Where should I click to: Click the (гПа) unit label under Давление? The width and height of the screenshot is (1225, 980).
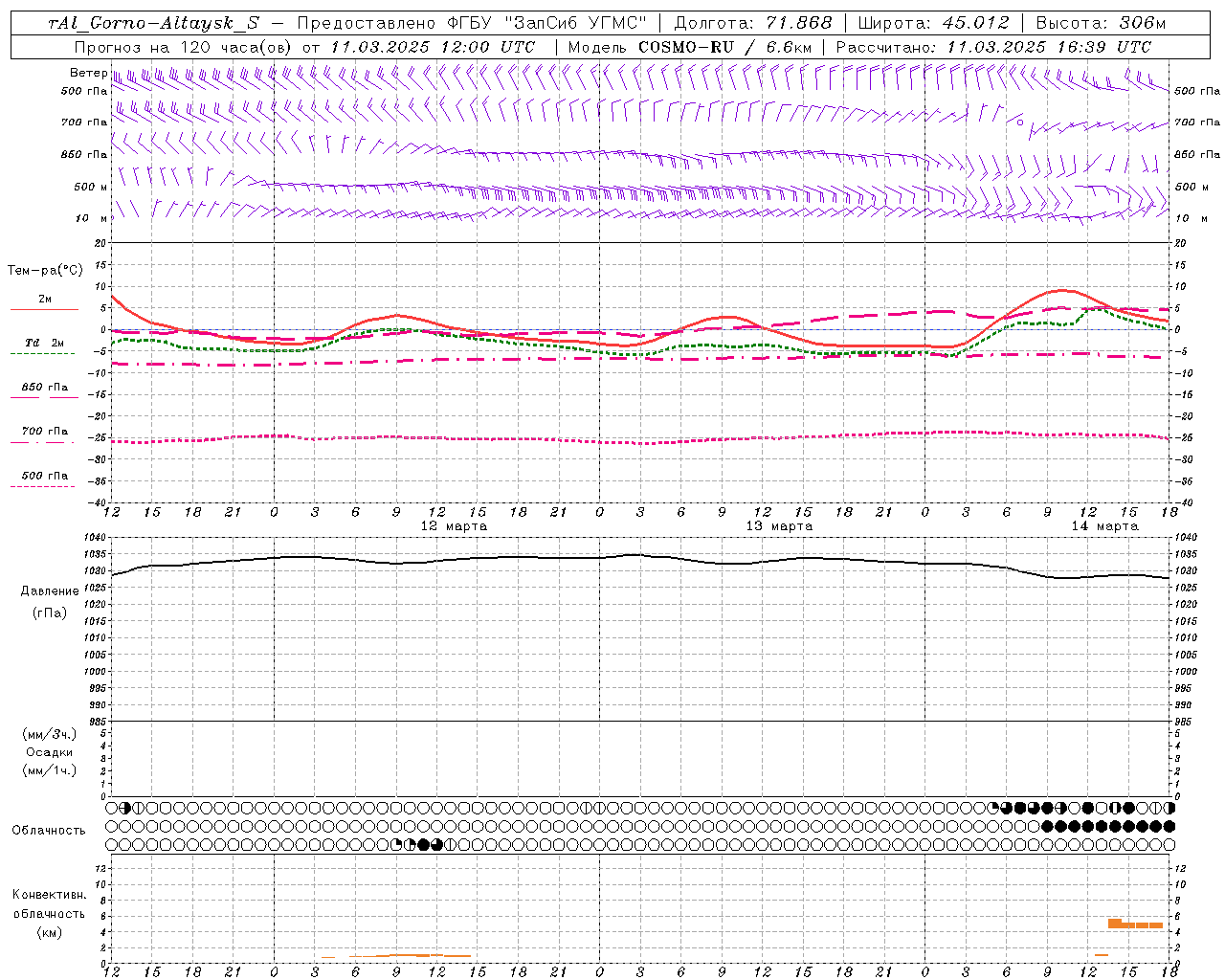pos(50,612)
